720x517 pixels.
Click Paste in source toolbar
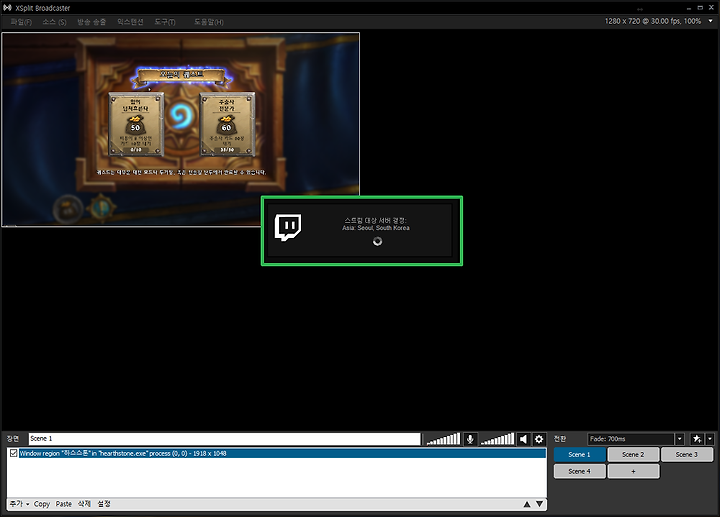[x=64, y=504]
